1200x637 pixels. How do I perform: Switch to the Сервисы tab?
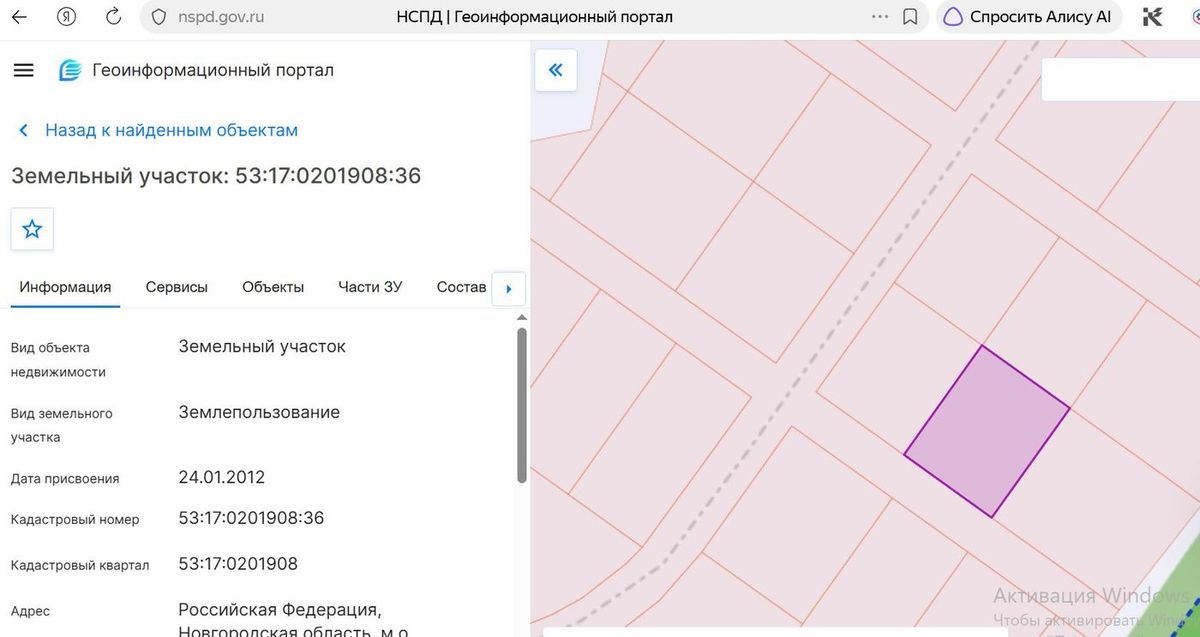(x=177, y=287)
